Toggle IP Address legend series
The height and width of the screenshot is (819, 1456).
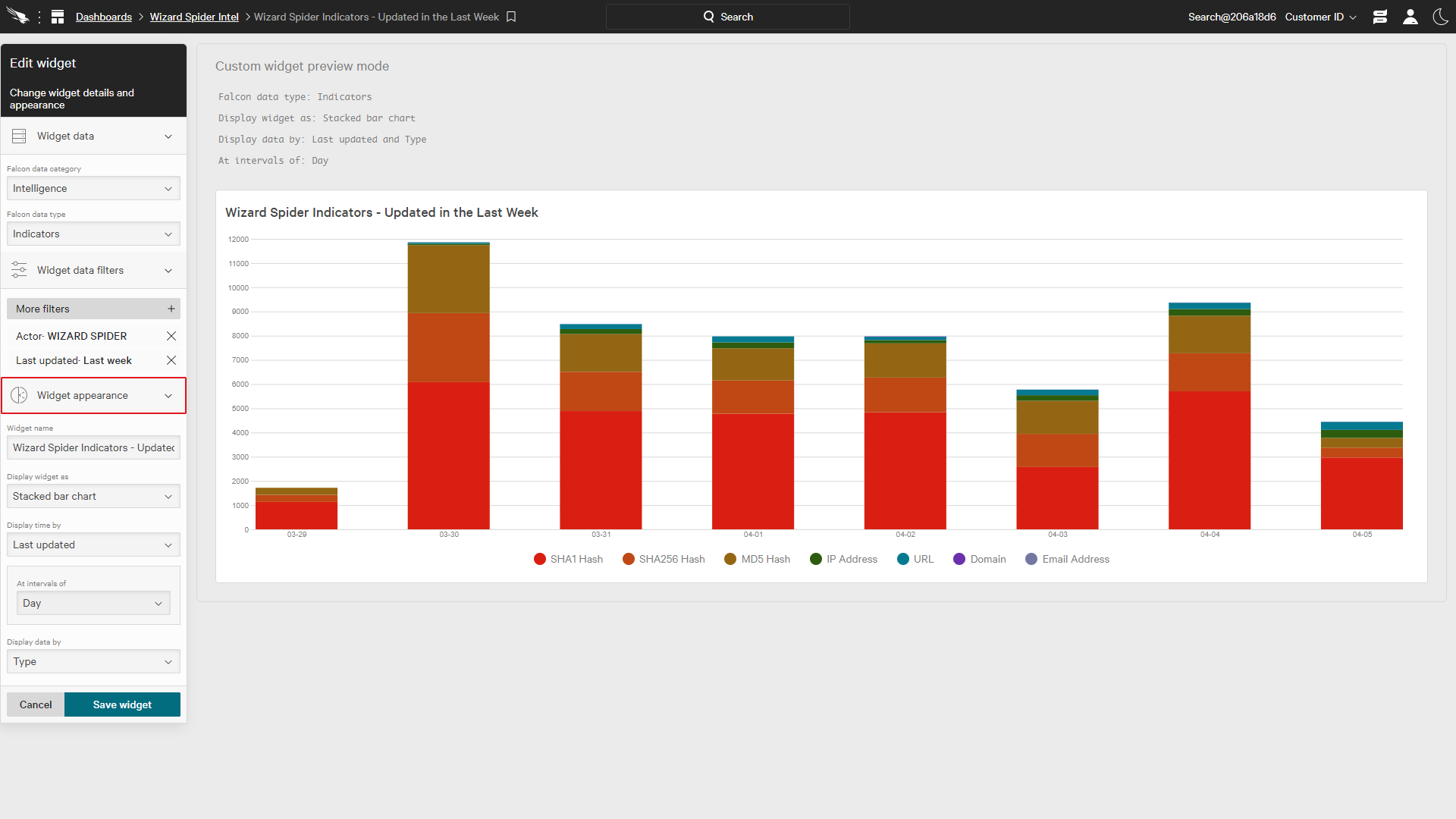coord(843,559)
